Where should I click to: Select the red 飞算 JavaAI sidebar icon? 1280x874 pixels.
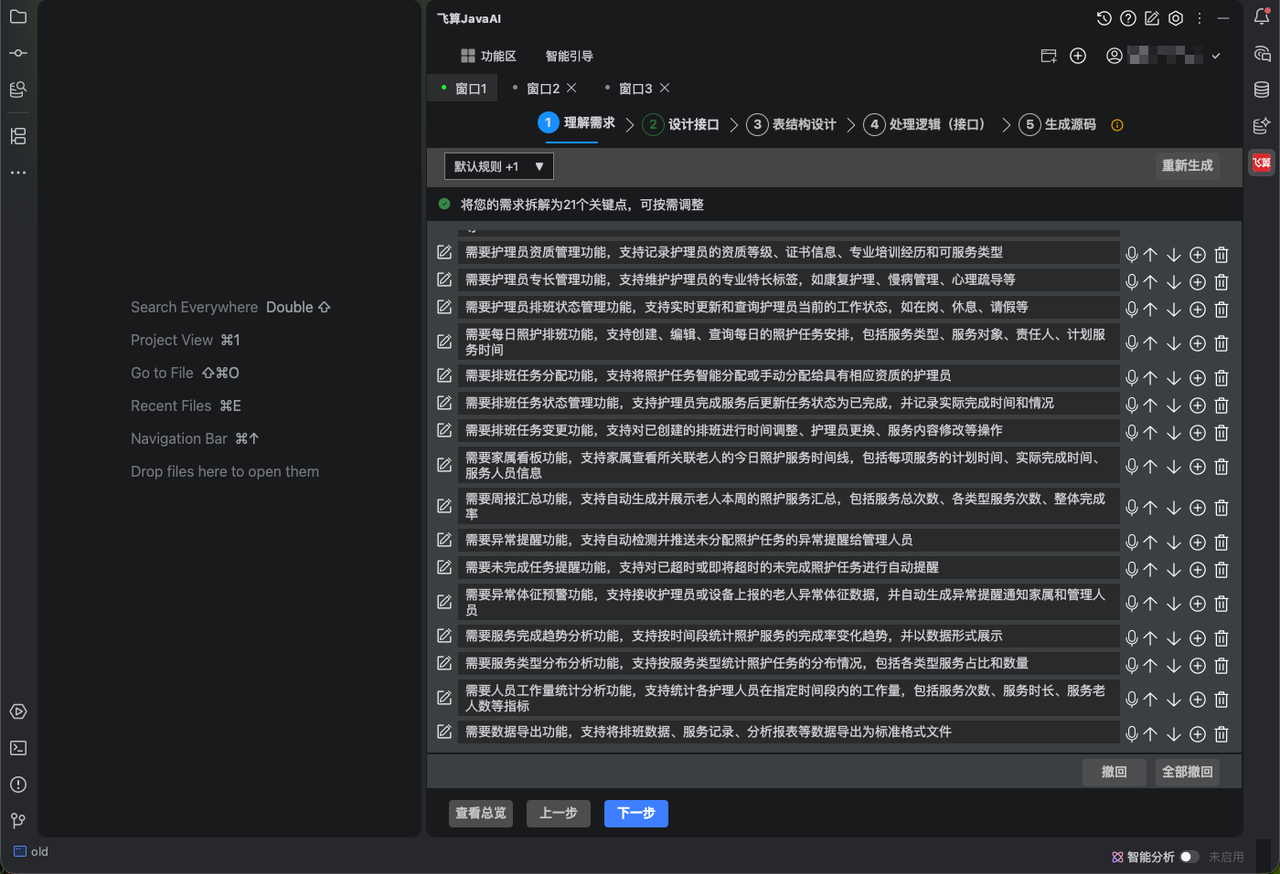[1262, 162]
